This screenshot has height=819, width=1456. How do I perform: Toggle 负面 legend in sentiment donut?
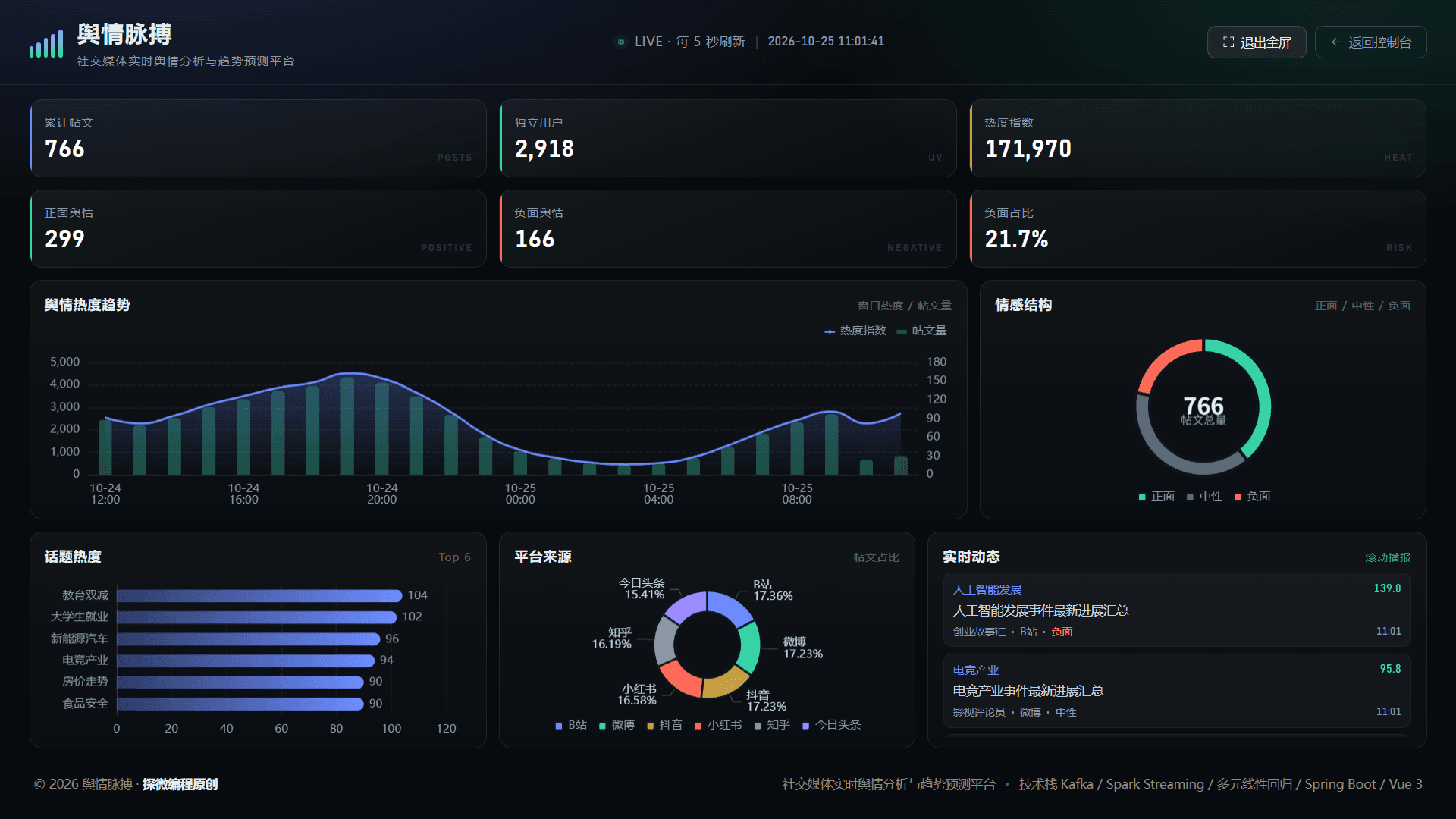click(1252, 497)
